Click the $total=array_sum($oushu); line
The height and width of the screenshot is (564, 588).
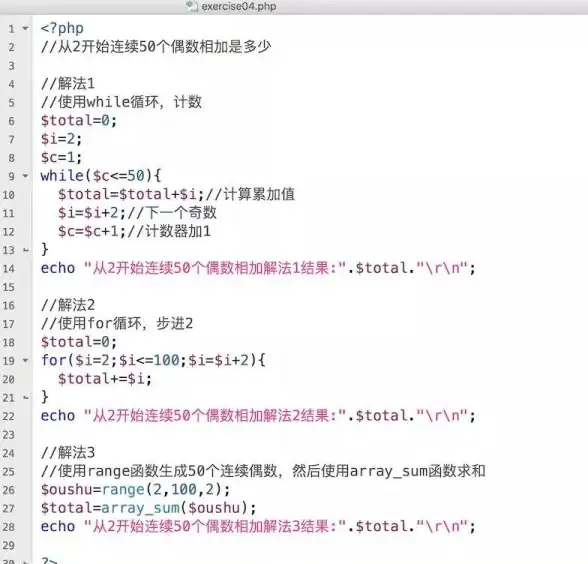coord(148,508)
